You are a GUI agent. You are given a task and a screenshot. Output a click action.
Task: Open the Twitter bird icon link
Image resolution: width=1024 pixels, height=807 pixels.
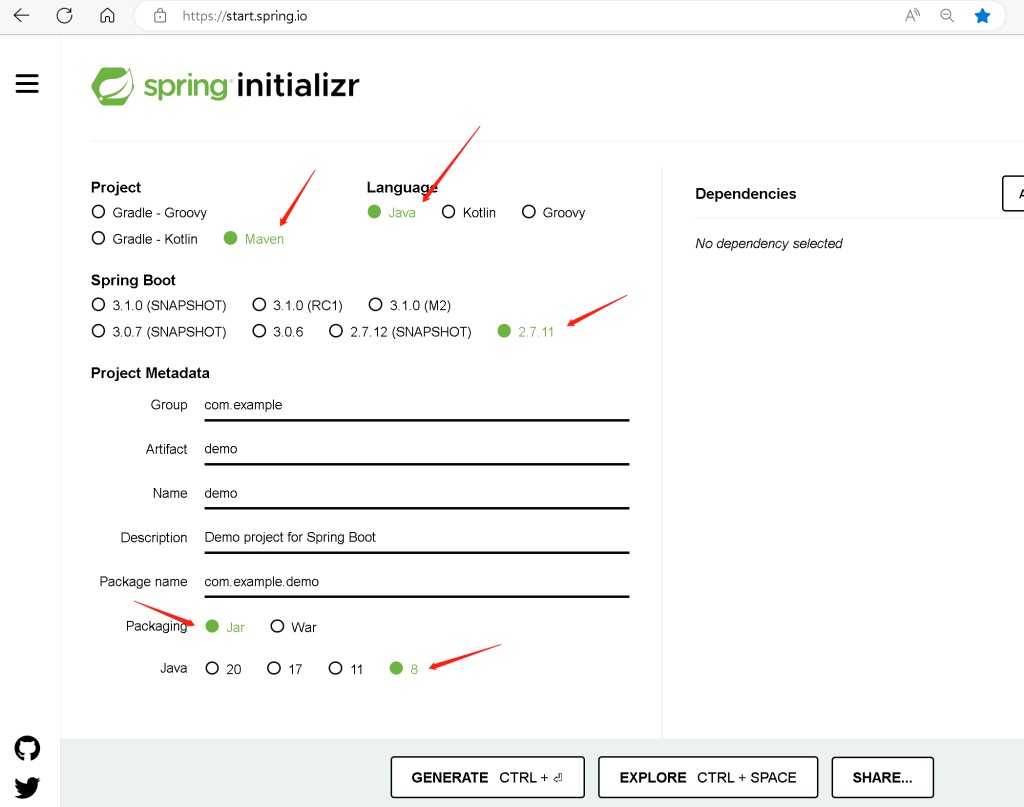[x=27, y=787]
